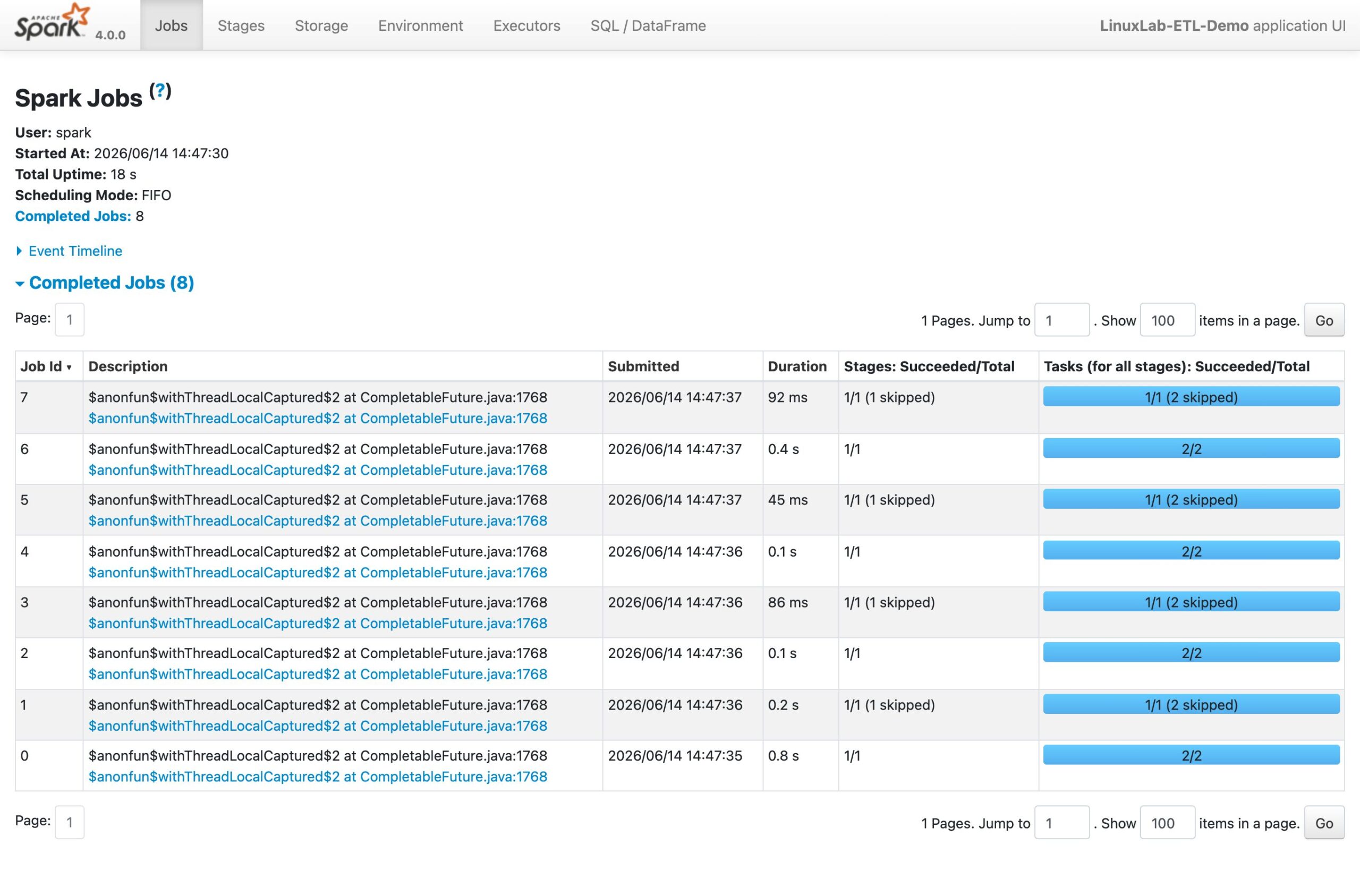The image size is (1360, 896).
Task: Open job 4 description link
Action: (318, 572)
